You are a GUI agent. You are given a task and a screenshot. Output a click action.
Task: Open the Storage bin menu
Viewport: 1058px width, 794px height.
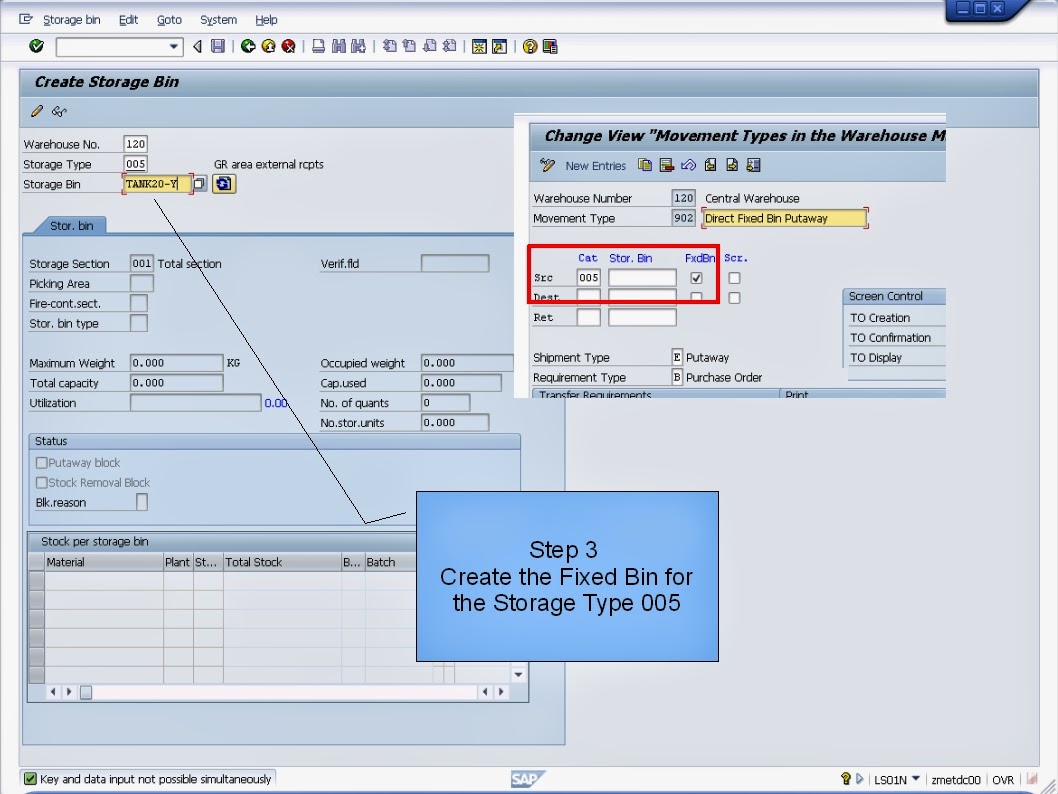71,18
